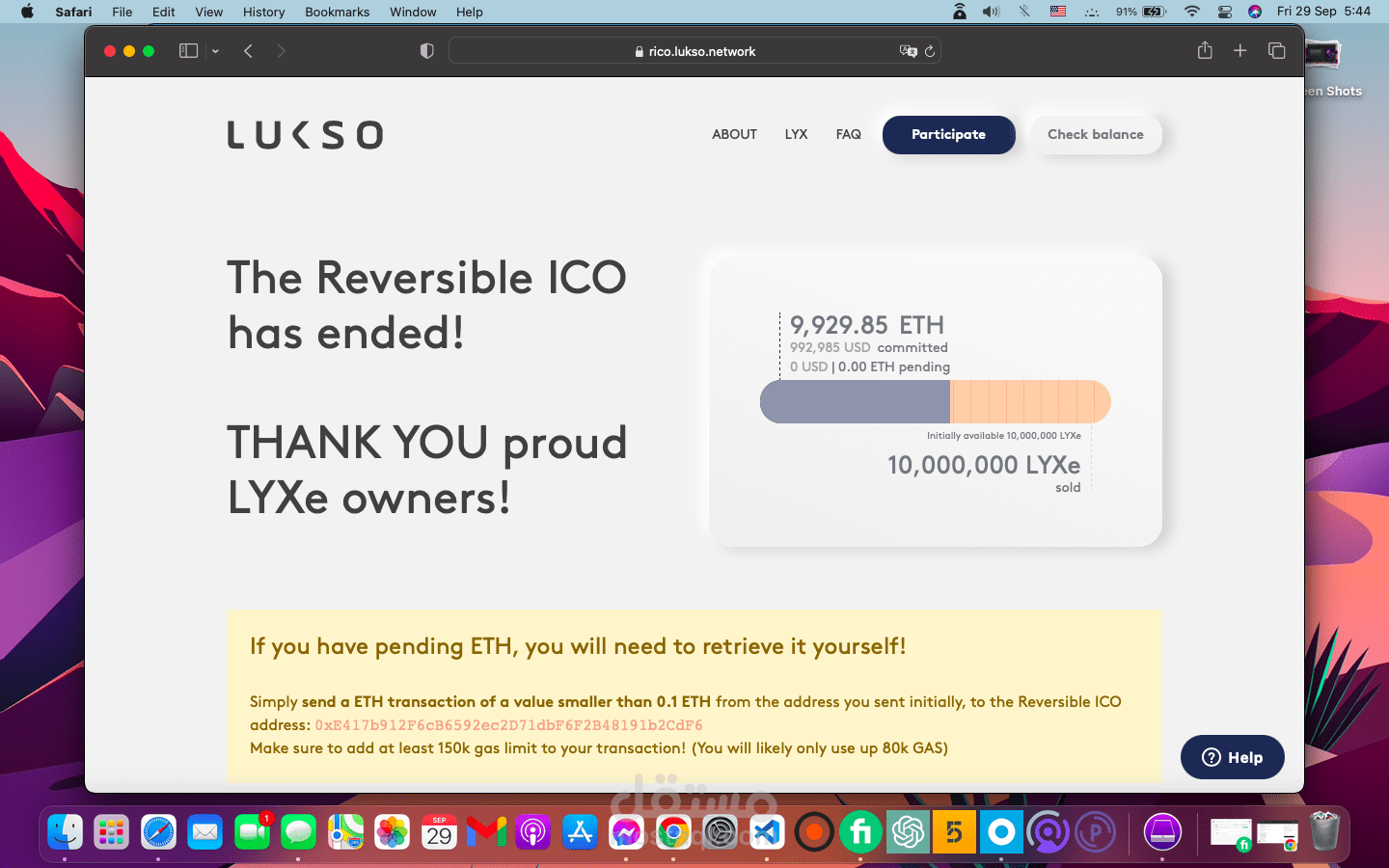Click the LYXe sold progress bar
The height and width of the screenshot is (868, 1389).
click(x=935, y=401)
